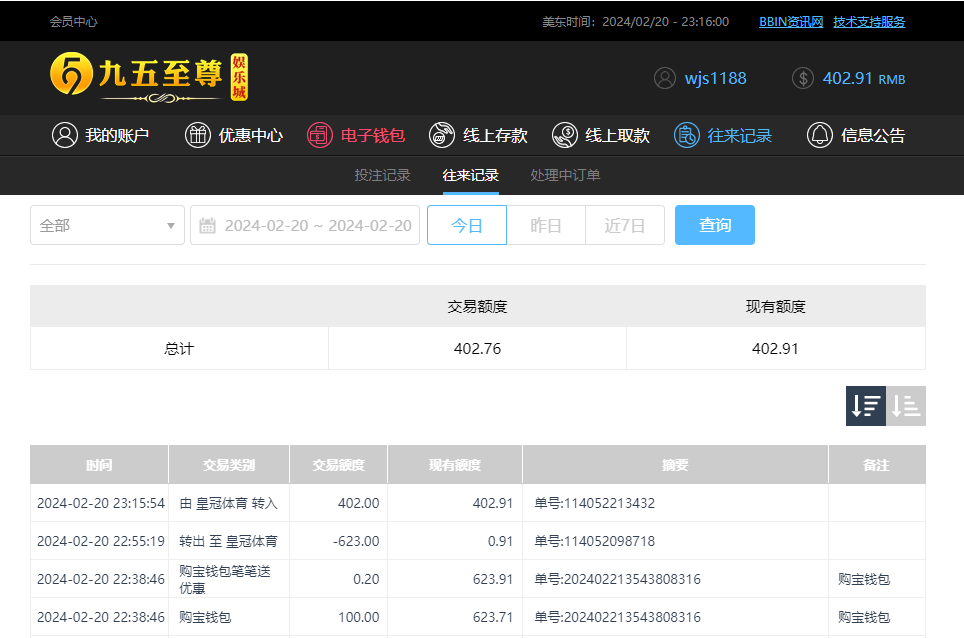Screen dimensions: 964x638
Task: Click the 九五至尊 site logo
Action: (148, 77)
